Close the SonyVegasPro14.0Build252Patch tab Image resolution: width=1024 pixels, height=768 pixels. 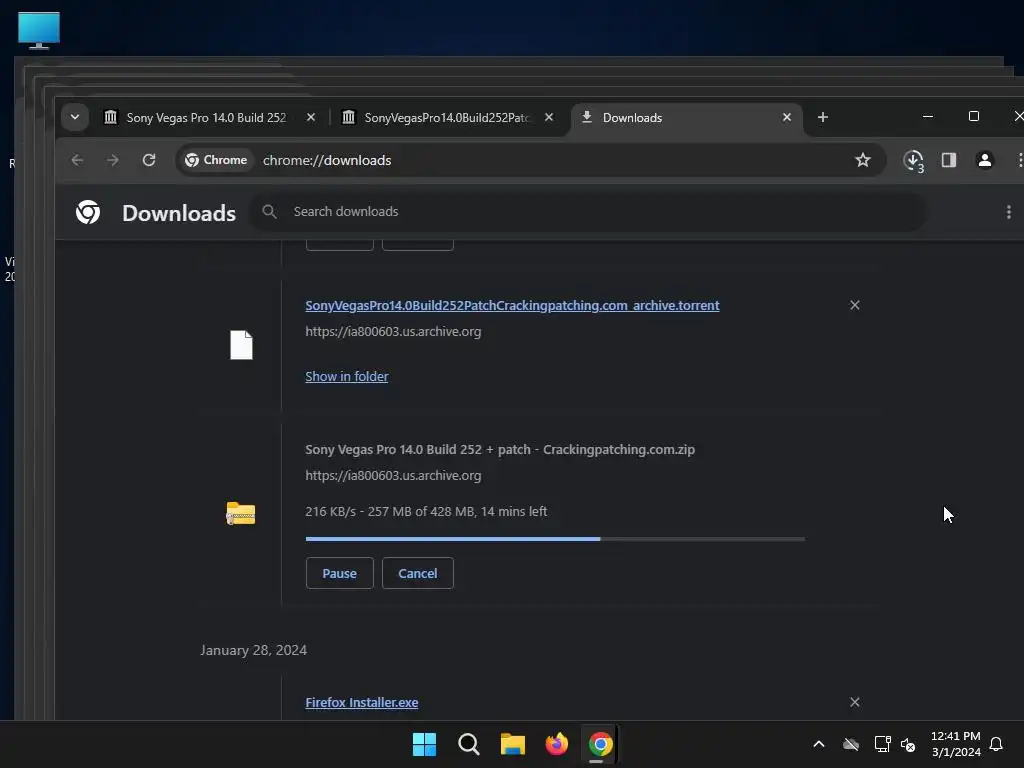pyautogui.click(x=549, y=118)
